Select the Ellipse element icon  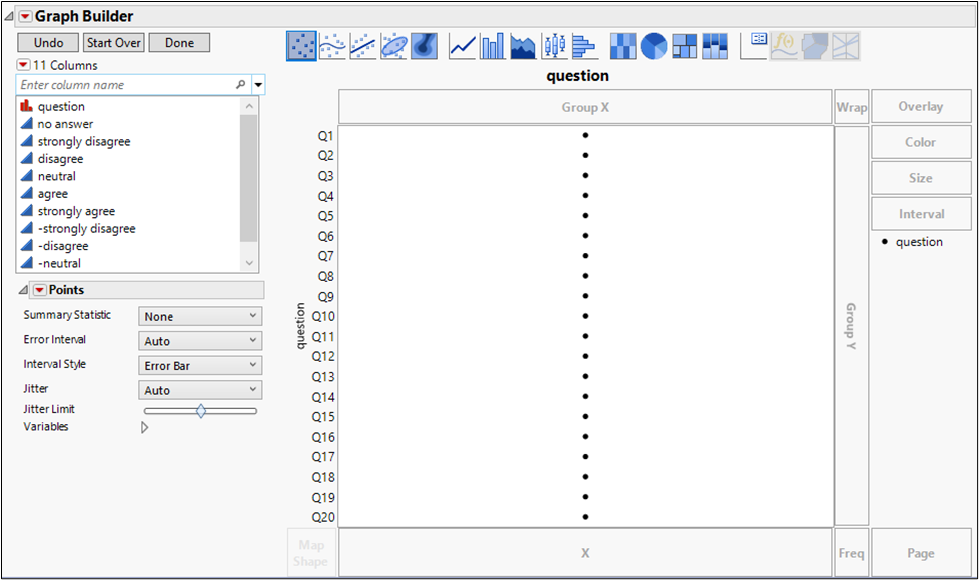pos(393,46)
